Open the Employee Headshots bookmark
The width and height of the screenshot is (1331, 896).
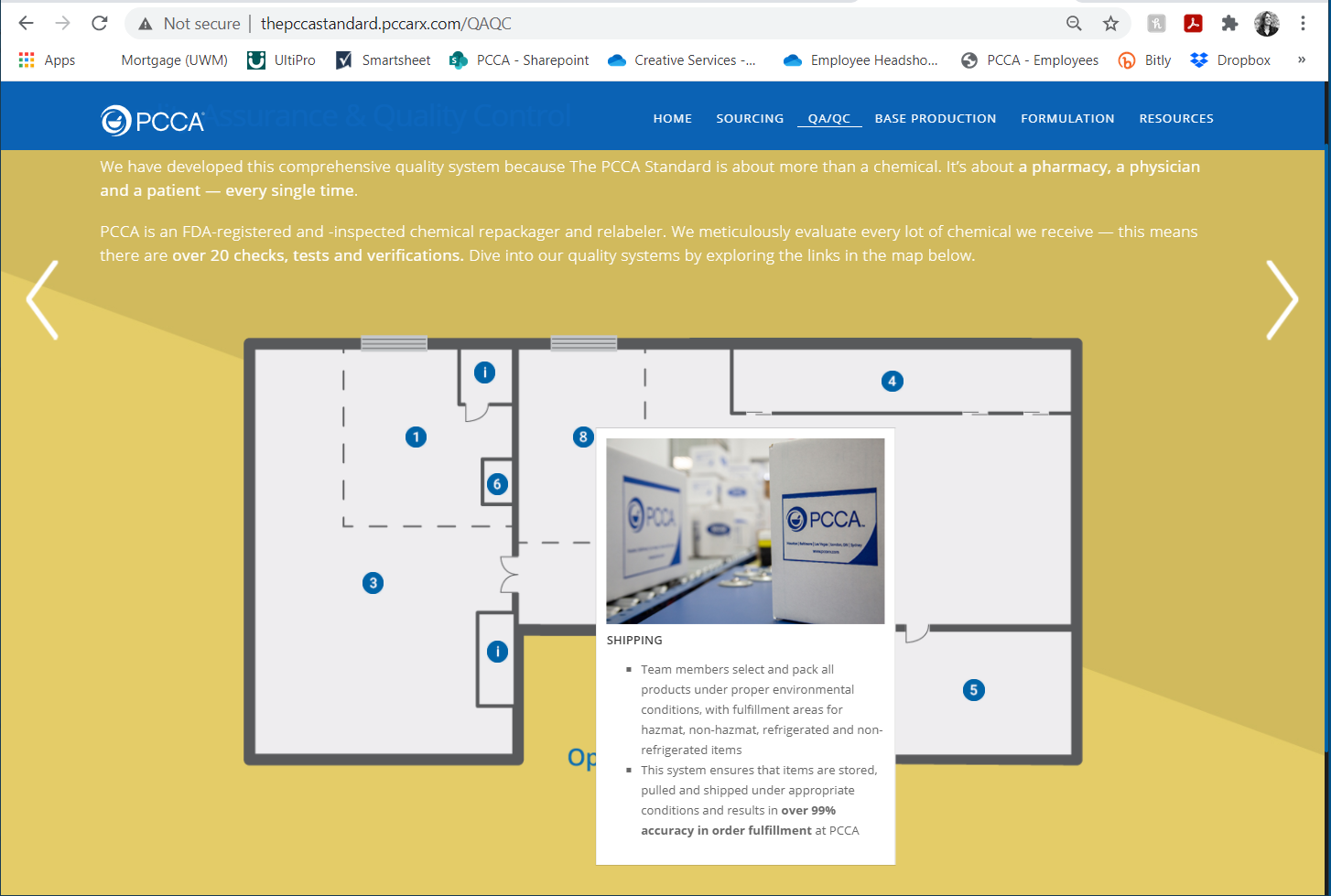[x=860, y=60]
